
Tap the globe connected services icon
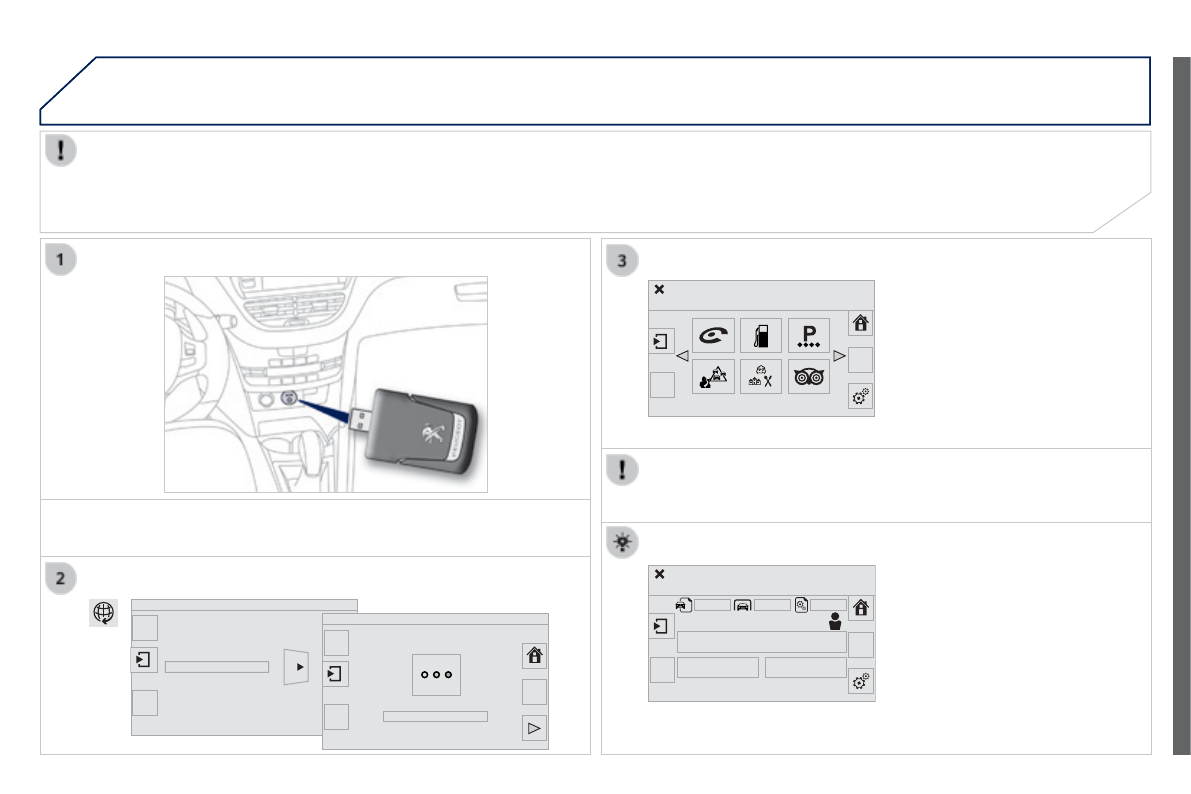pyautogui.click(x=104, y=614)
